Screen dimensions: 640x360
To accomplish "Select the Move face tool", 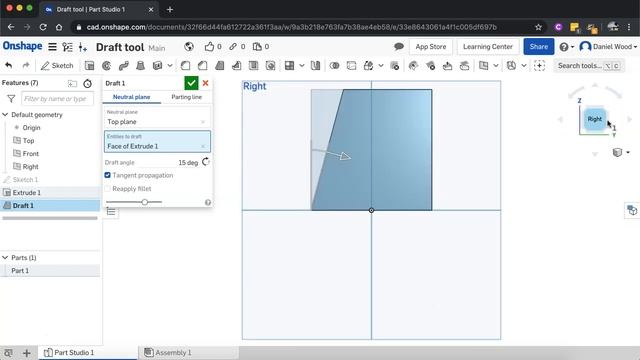I will tap(447, 65).
